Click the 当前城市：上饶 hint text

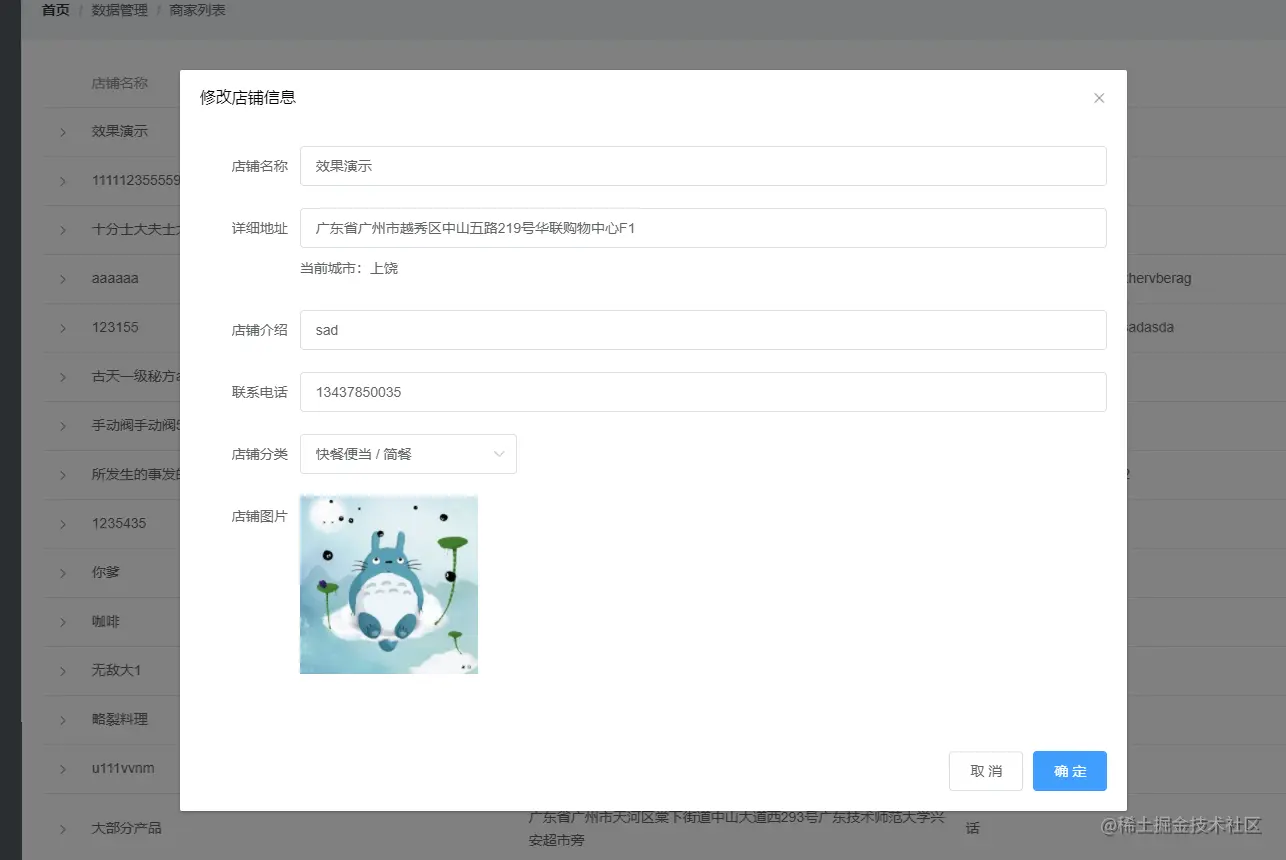point(349,268)
